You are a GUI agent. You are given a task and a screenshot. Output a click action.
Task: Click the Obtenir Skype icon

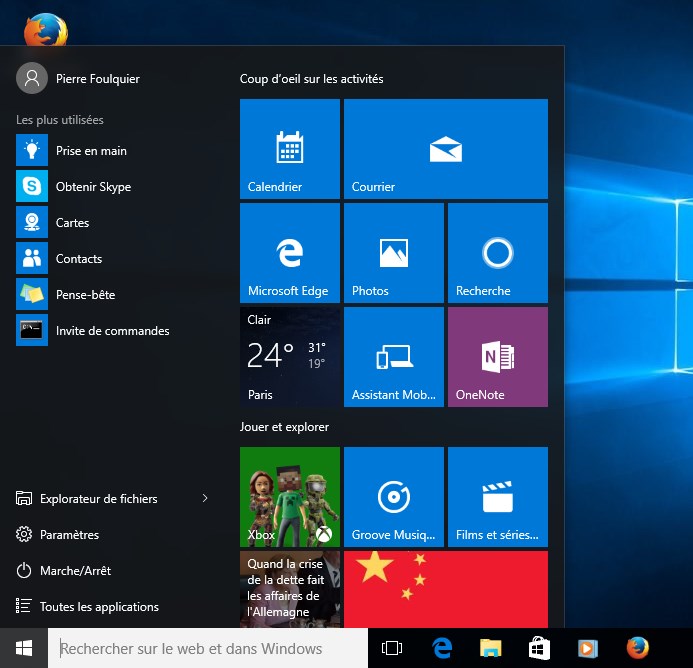point(32,186)
